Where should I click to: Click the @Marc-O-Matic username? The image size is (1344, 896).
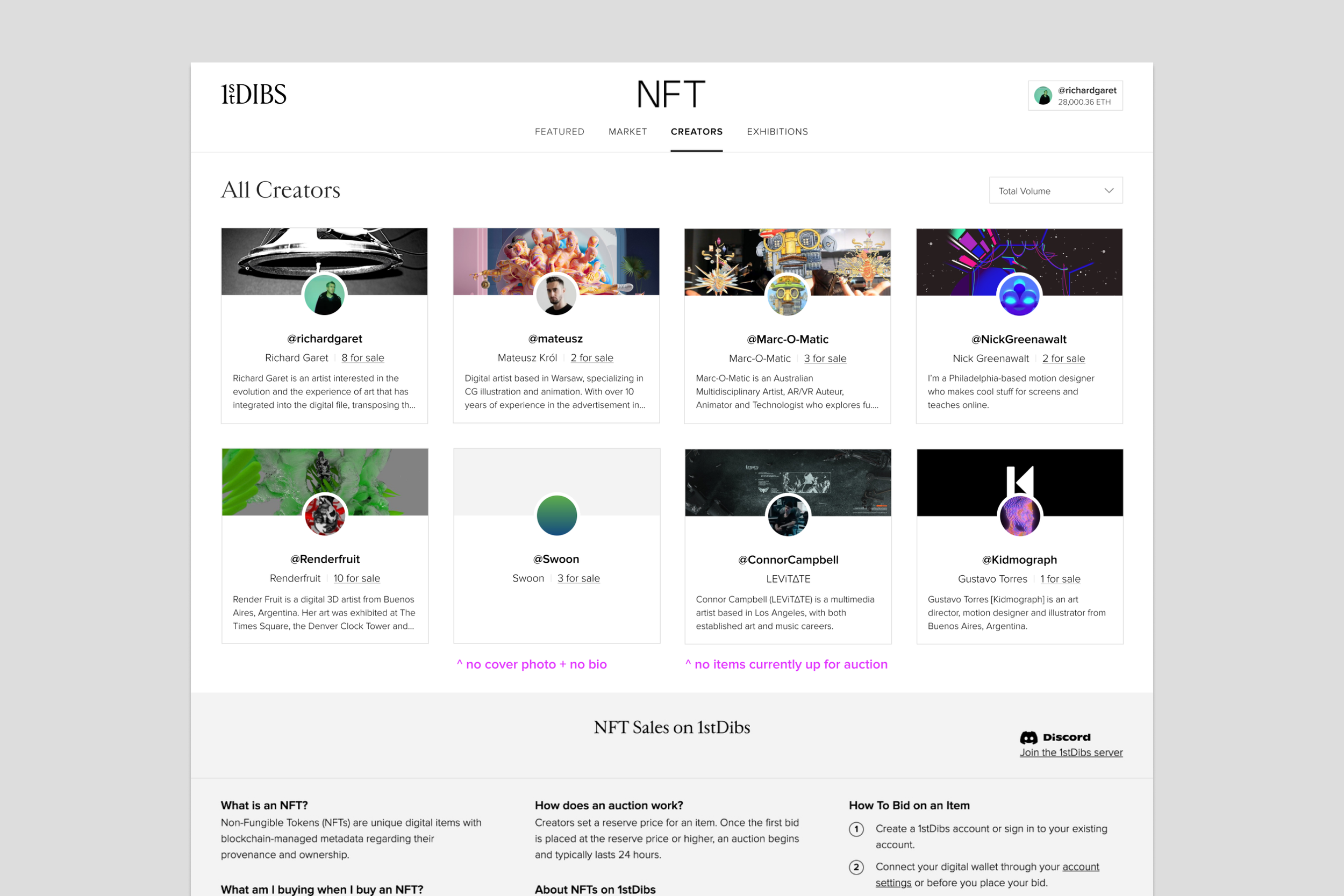(x=788, y=340)
